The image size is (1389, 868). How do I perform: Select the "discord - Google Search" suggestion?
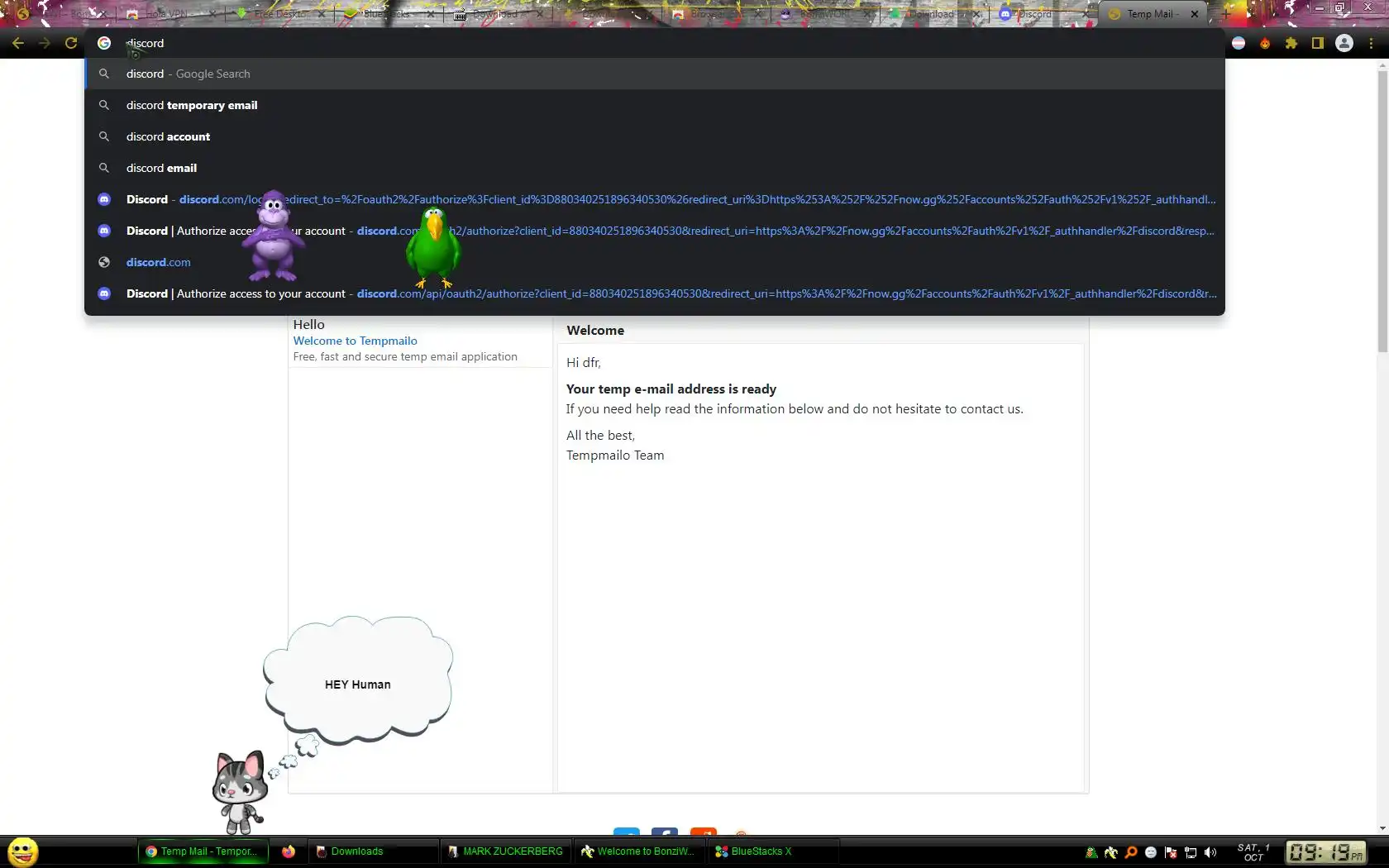point(655,74)
